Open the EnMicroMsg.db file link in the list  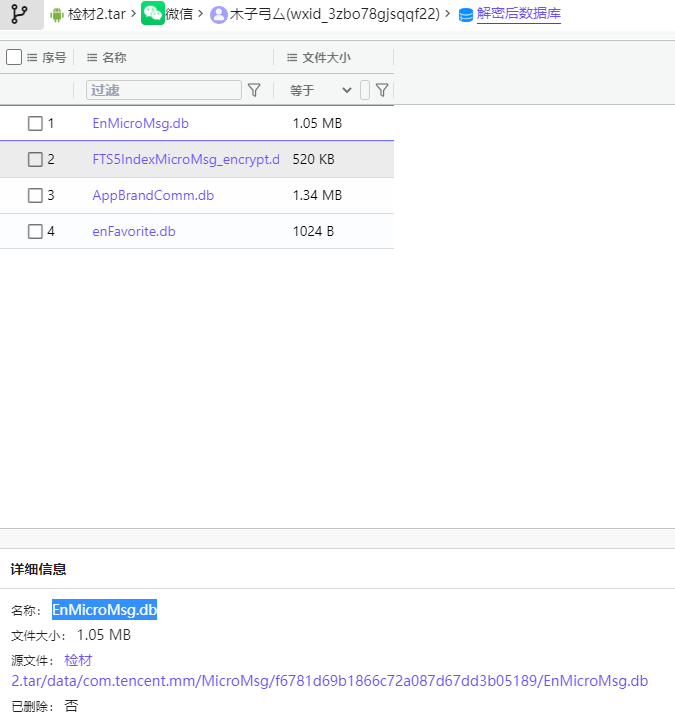pos(141,123)
